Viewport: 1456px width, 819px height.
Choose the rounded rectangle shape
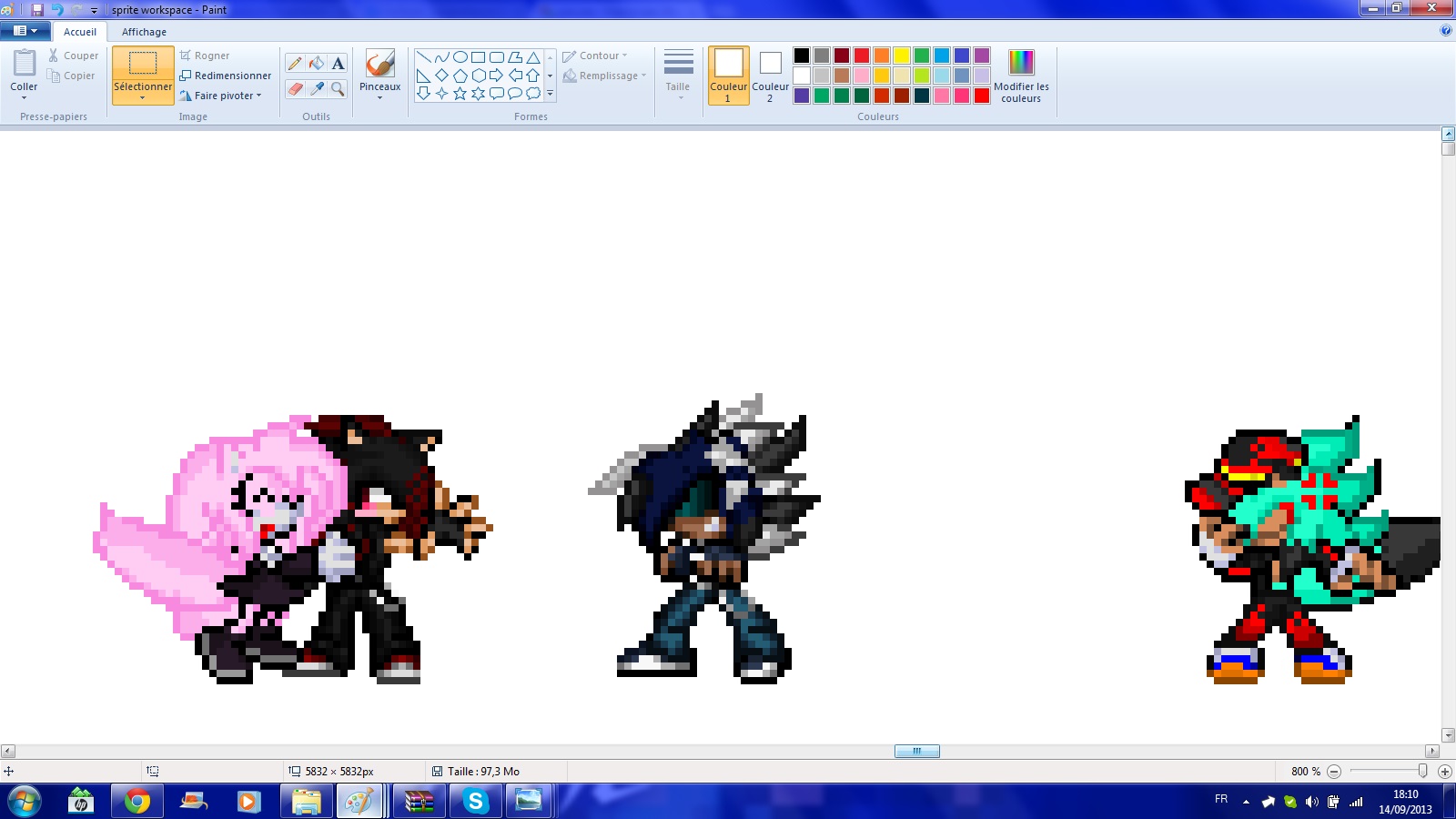pos(497,56)
